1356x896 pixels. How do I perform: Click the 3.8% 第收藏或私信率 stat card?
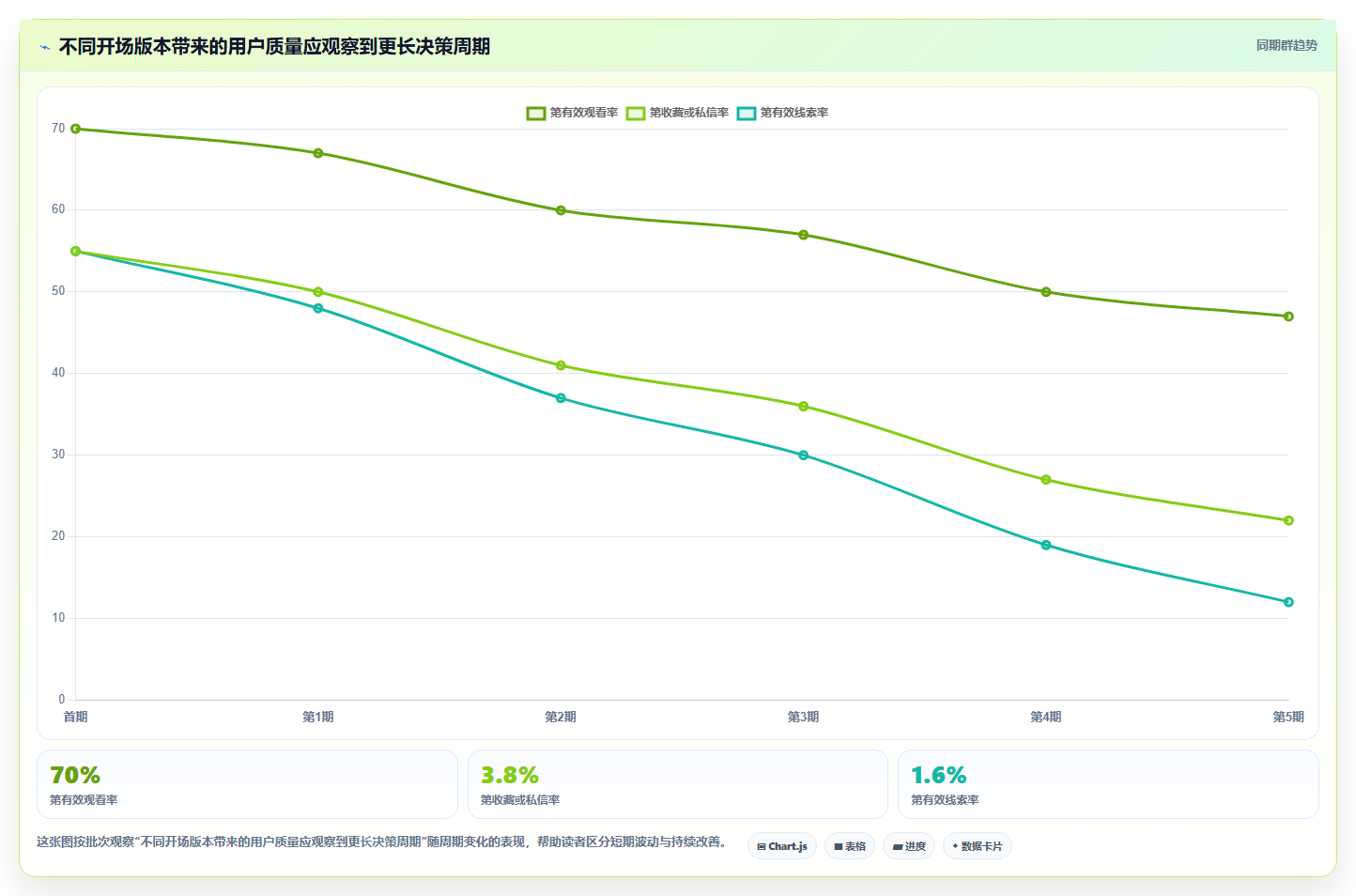pyautogui.click(x=678, y=784)
